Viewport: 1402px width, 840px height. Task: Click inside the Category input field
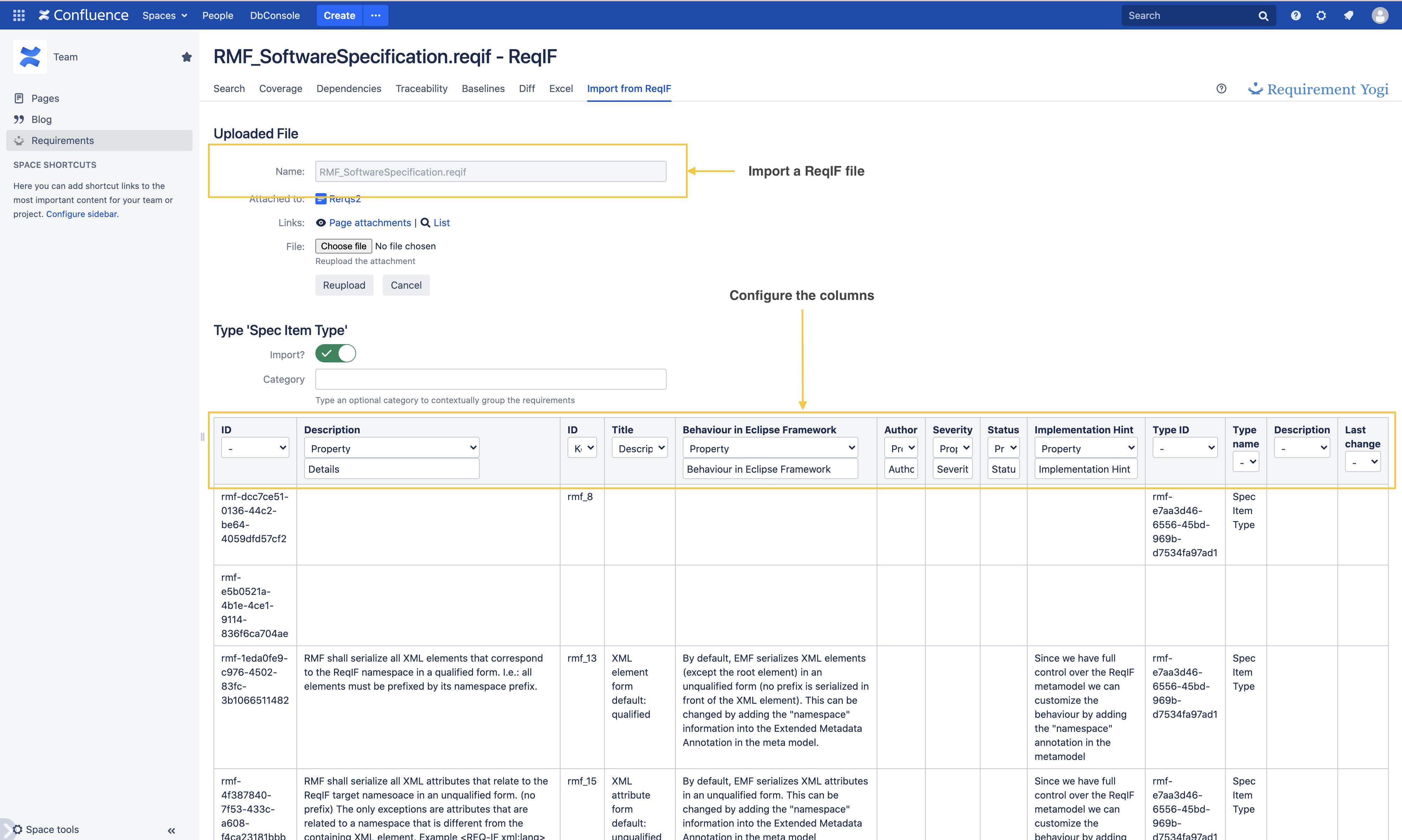coord(490,379)
